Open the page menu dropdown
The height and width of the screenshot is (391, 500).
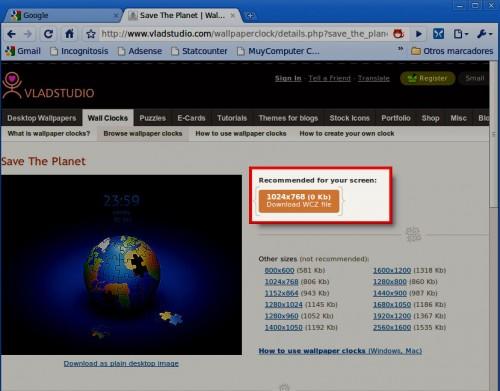tap(461, 34)
